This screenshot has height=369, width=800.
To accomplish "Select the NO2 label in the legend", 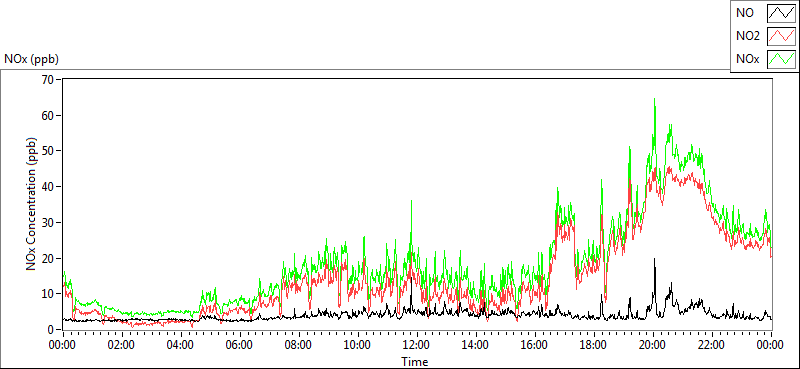I will pos(748,36).
